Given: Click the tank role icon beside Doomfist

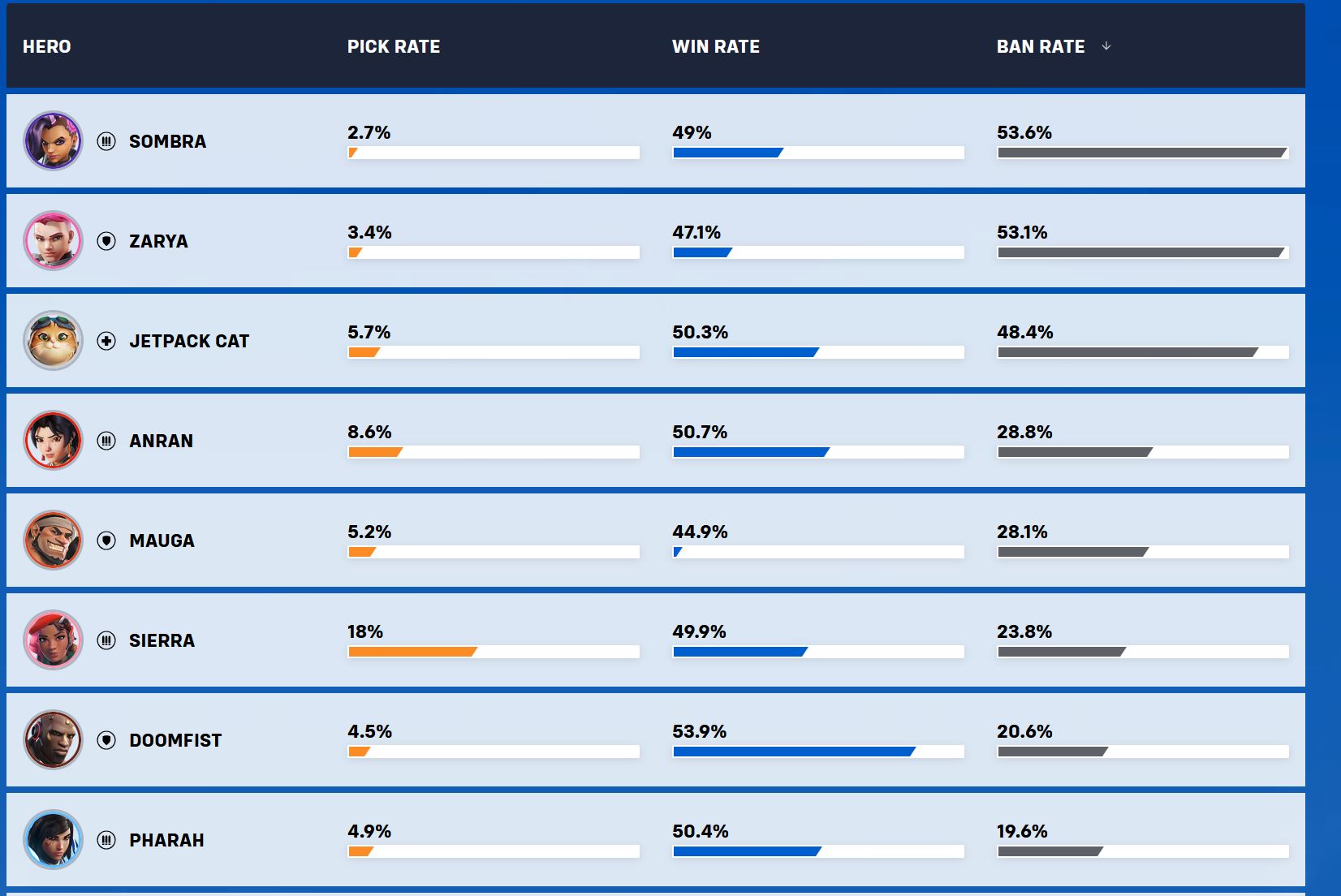Looking at the screenshot, I should [106, 740].
